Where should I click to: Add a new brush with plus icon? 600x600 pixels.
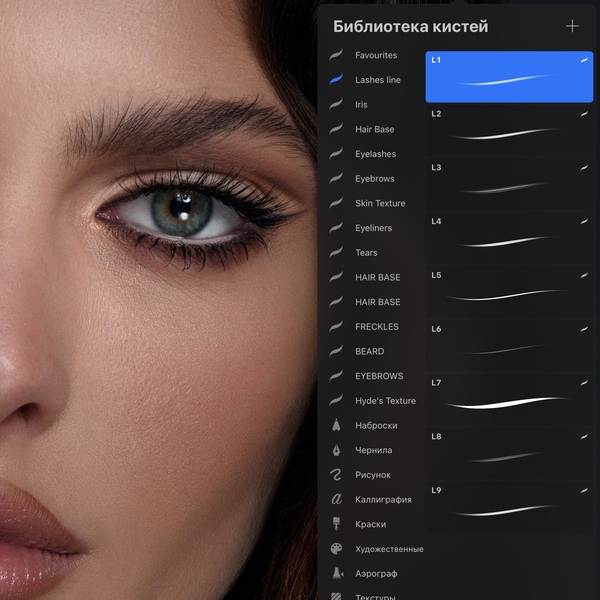pos(572,26)
